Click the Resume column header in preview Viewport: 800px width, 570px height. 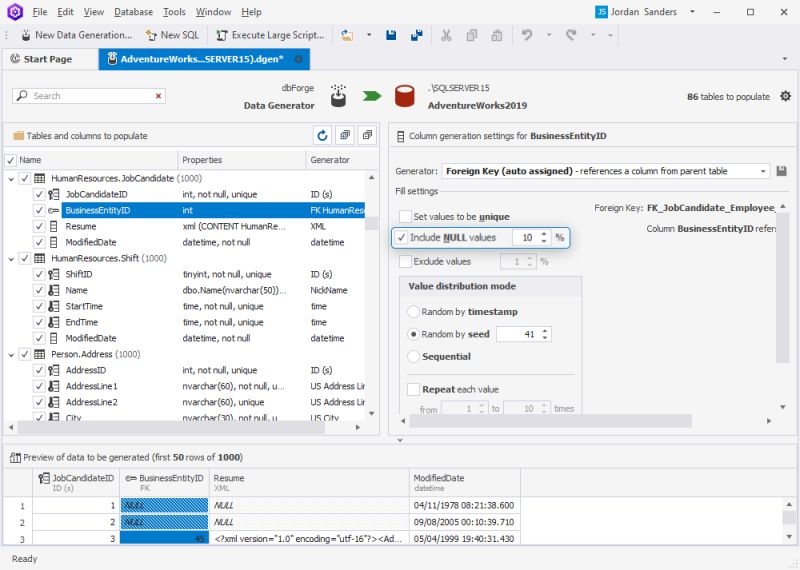[309, 483]
